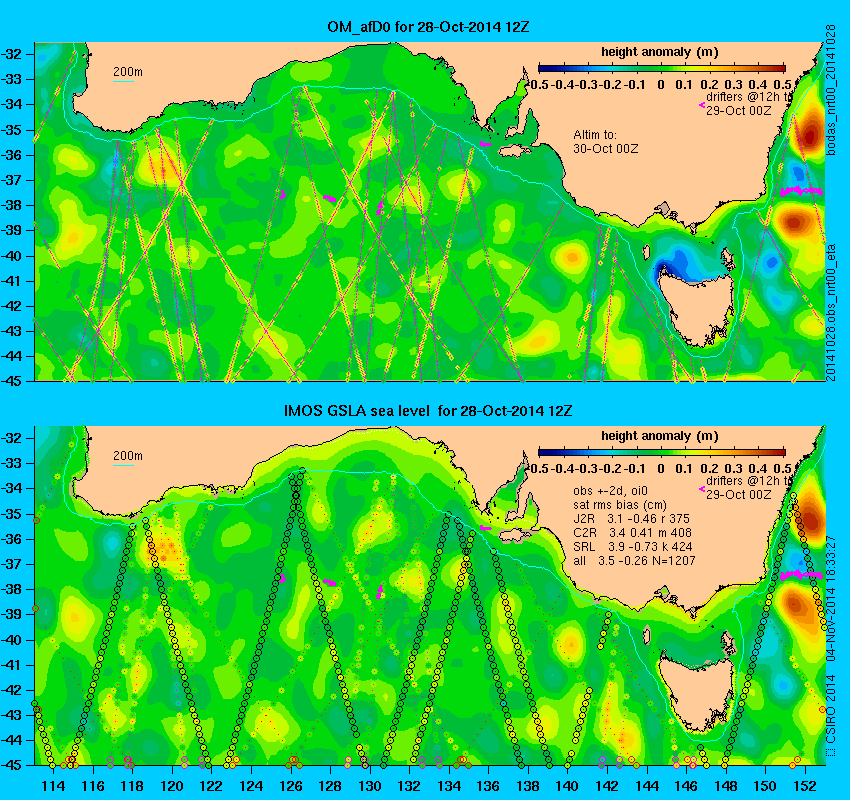Screen dimensions: 850x800
Task: Click the 'sat rms bias (cm)' heading
Action: pyautogui.click(x=620, y=505)
